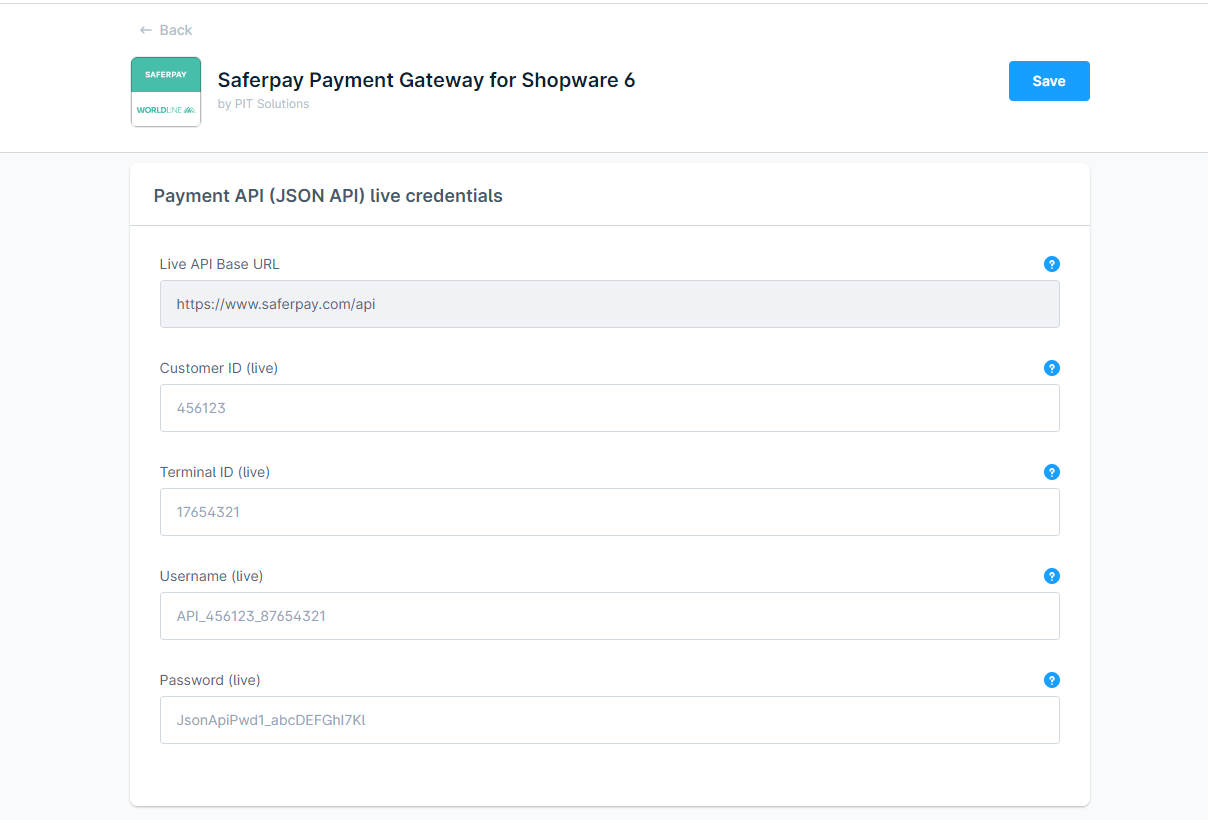Click the disabled Live API Base URL field

click(609, 304)
